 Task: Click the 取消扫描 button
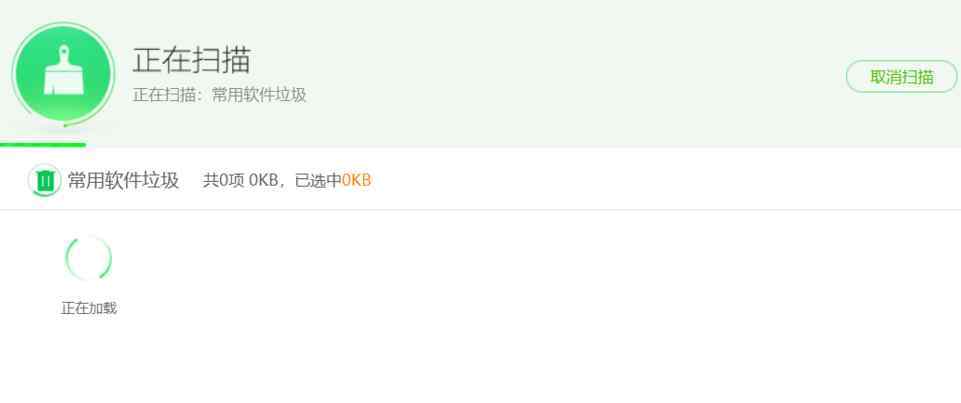(901, 77)
